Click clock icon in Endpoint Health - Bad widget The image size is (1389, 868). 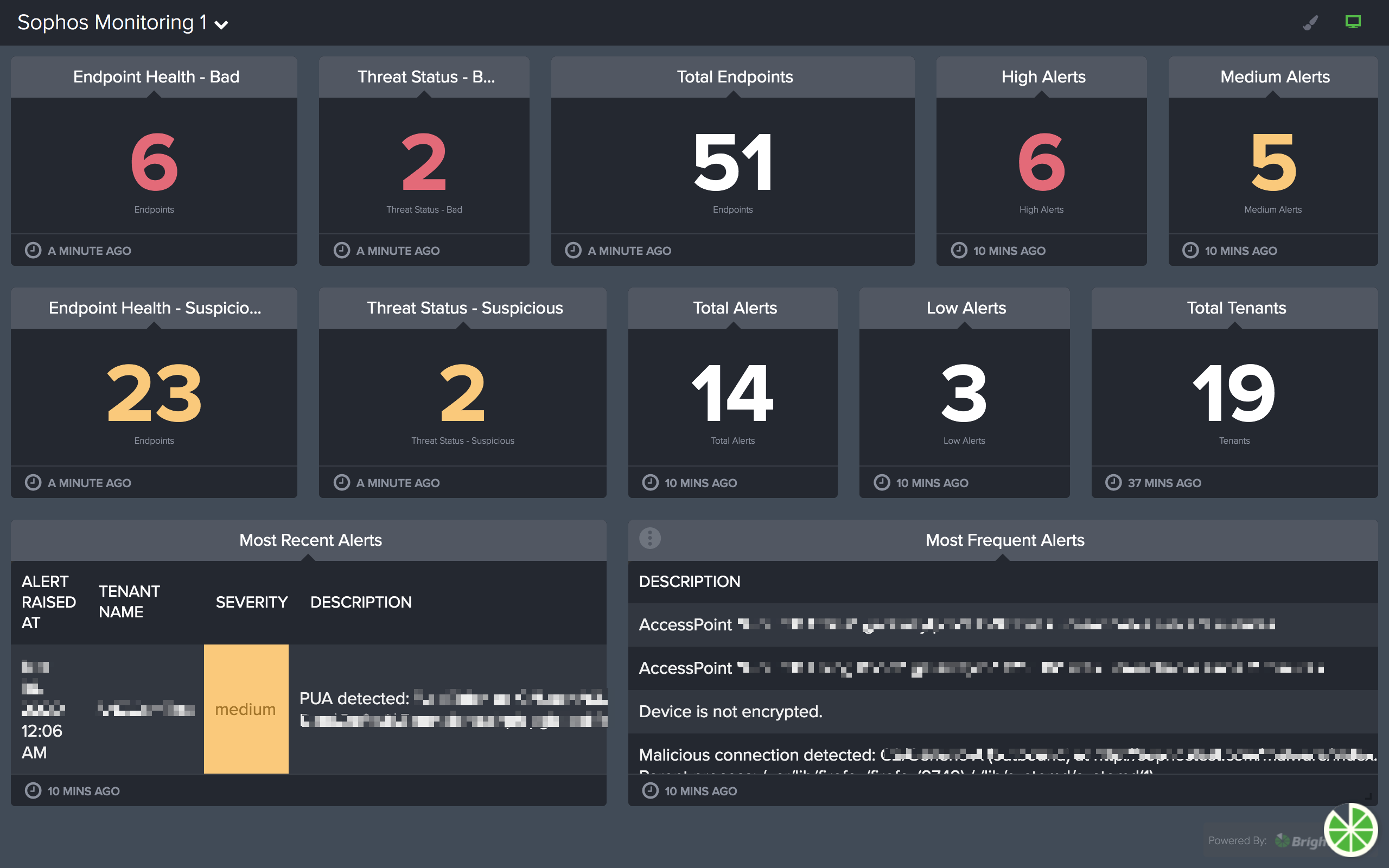(33, 250)
